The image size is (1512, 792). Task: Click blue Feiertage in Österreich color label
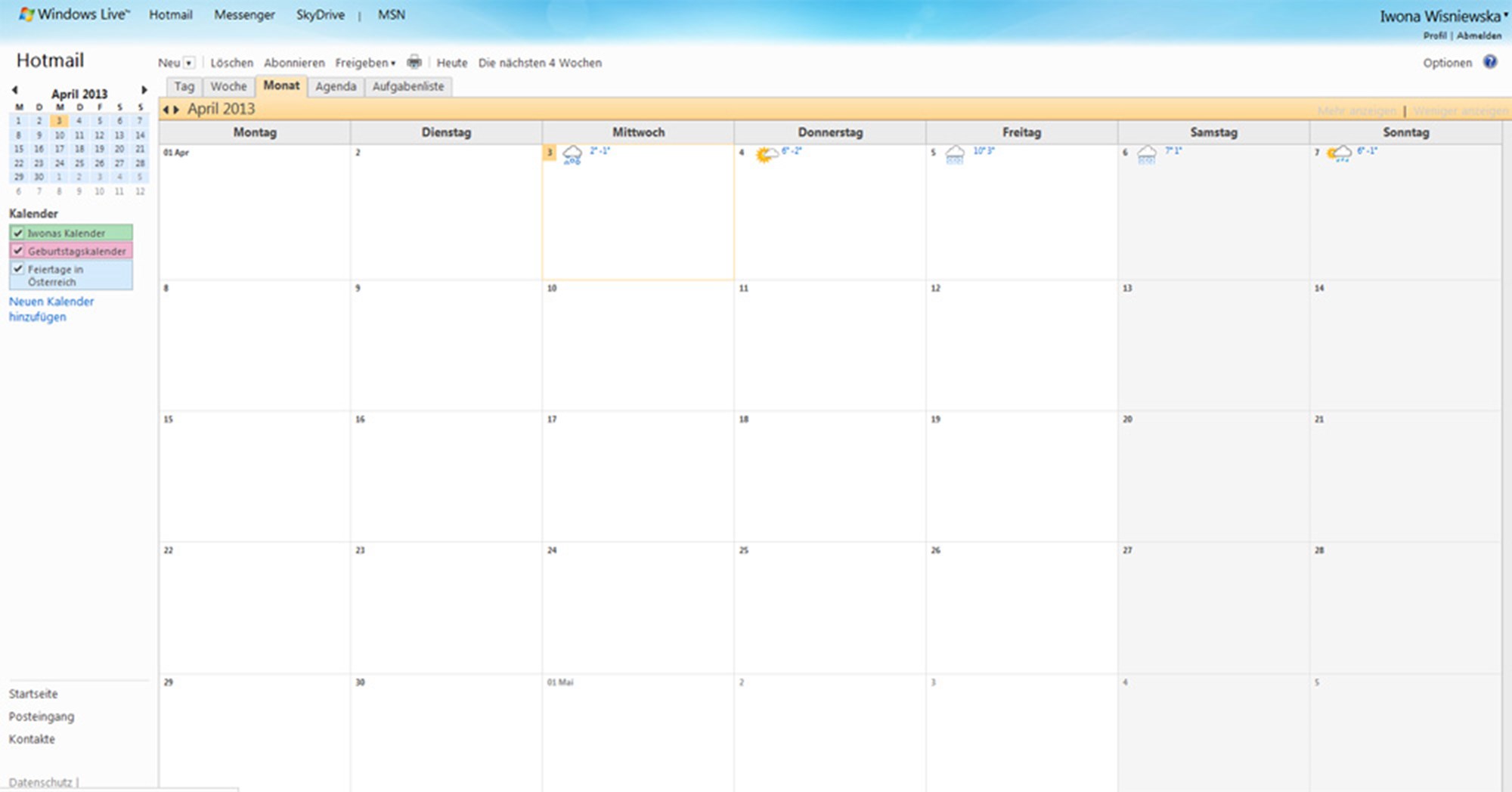pos(71,275)
